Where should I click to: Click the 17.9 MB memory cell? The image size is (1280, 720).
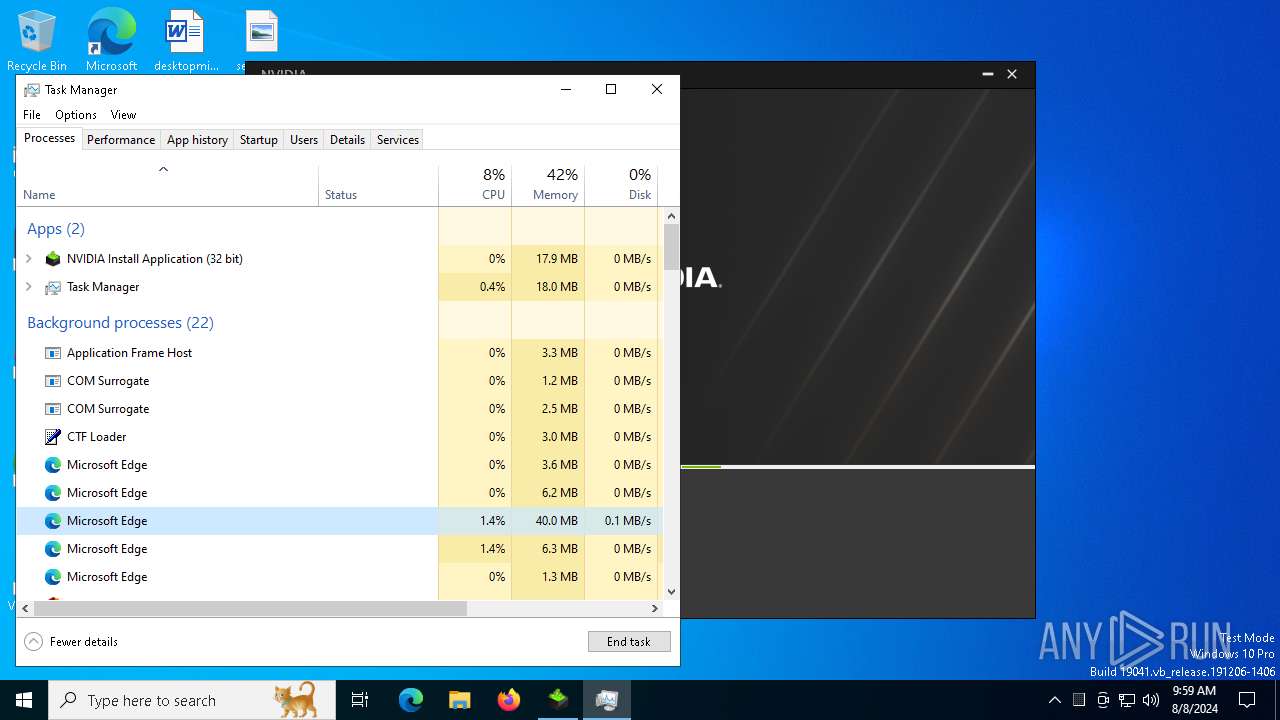pyautogui.click(x=548, y=259)
